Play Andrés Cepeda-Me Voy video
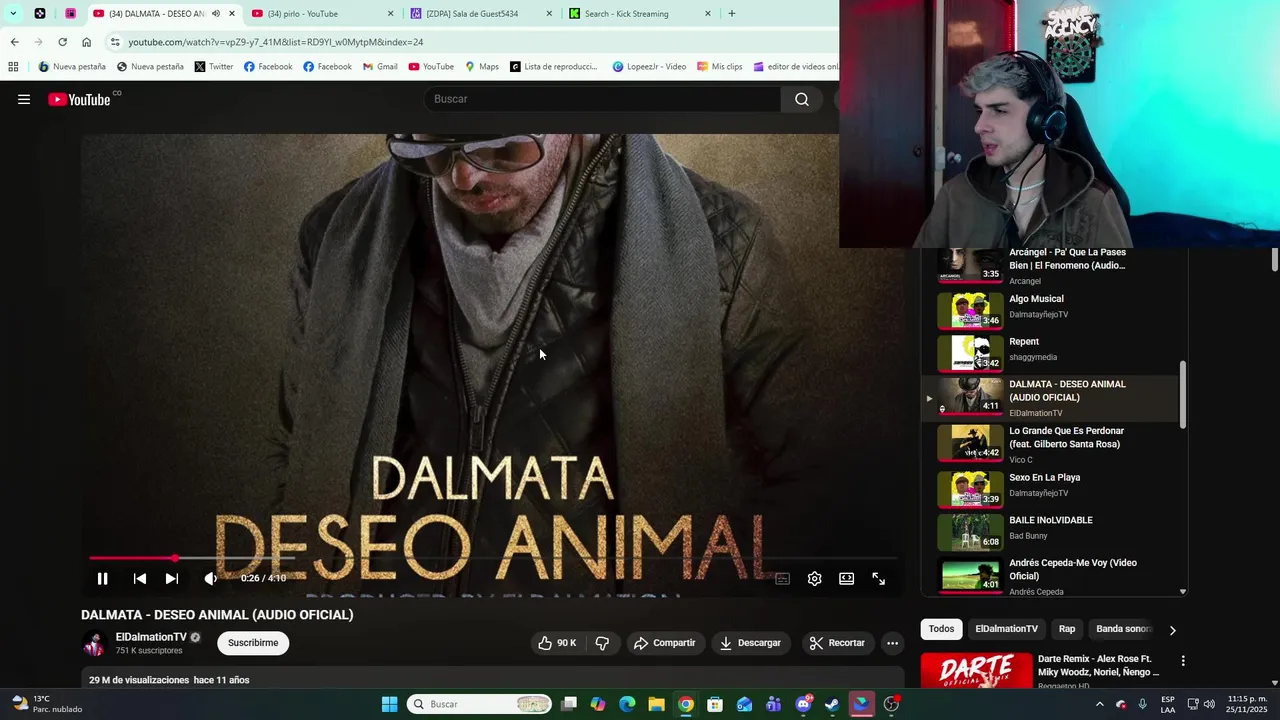1280x720 pixels. coord(1050,575)
